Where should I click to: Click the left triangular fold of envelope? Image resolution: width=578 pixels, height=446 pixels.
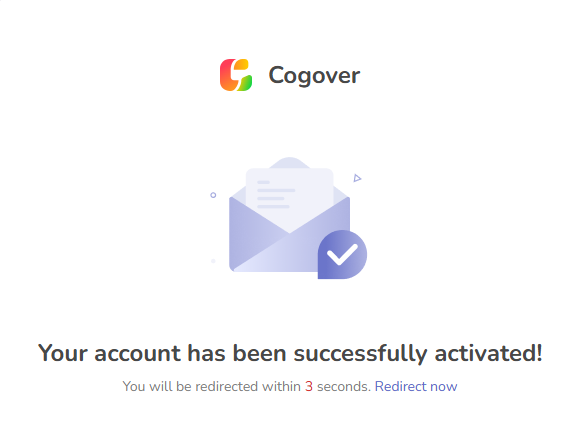tap(254, 232)
